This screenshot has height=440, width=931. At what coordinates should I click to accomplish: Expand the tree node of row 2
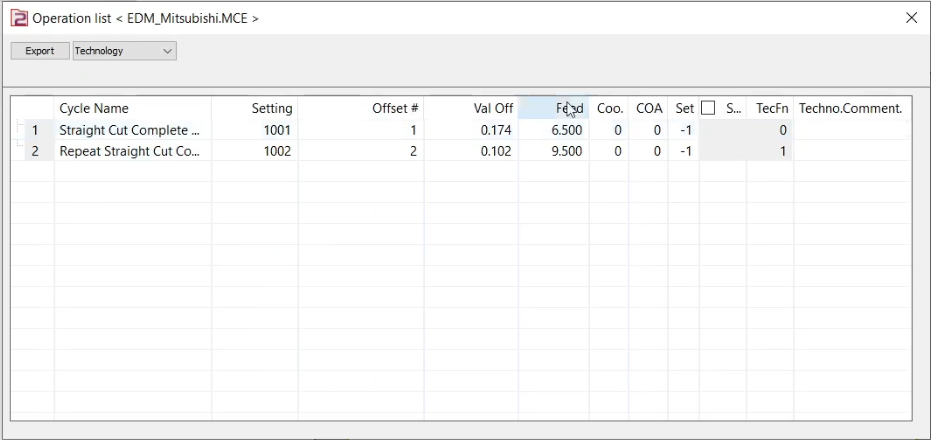coord(19,148)
